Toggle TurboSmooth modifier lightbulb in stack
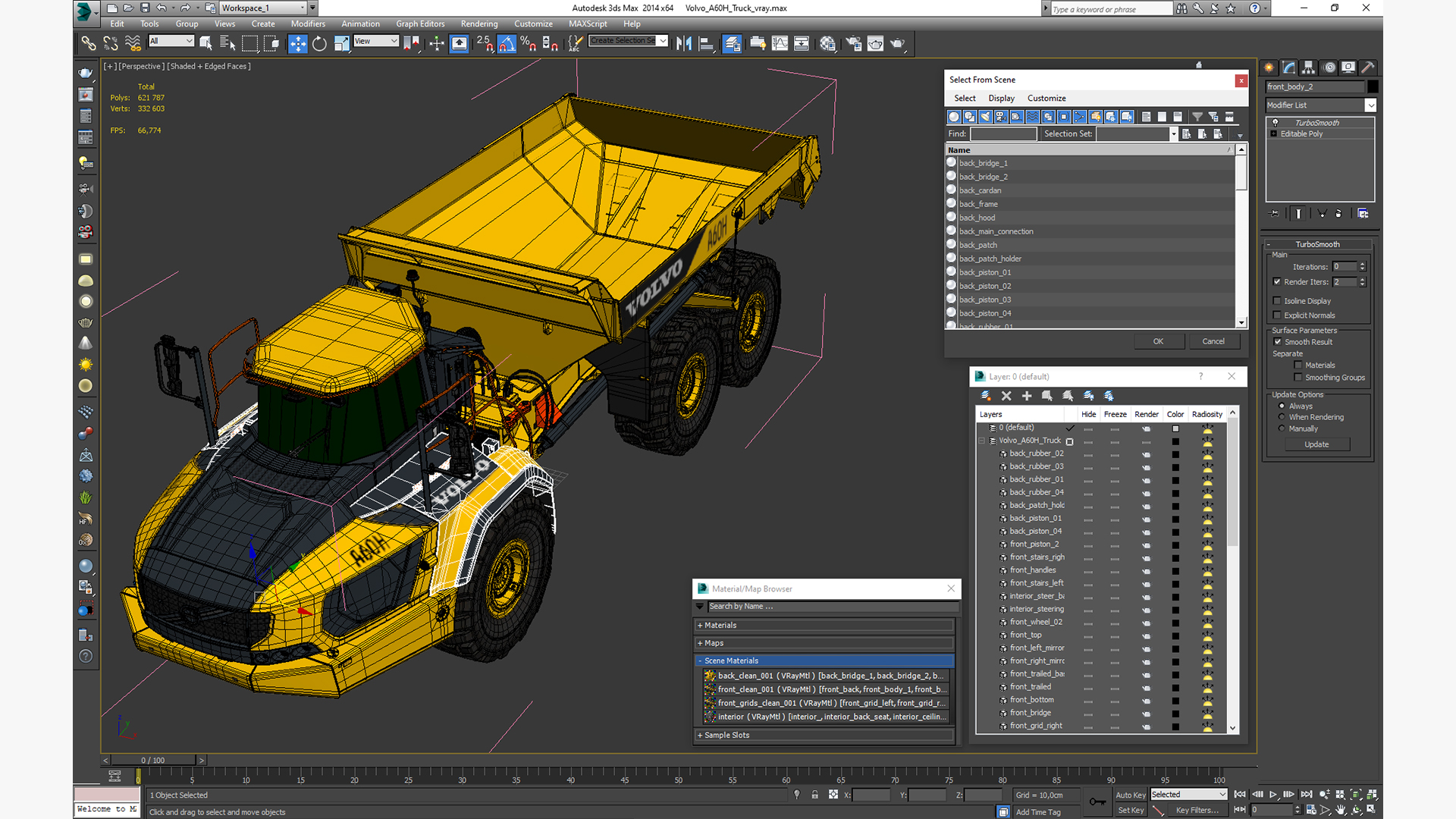1456x819 pixels. point(1276,123)
